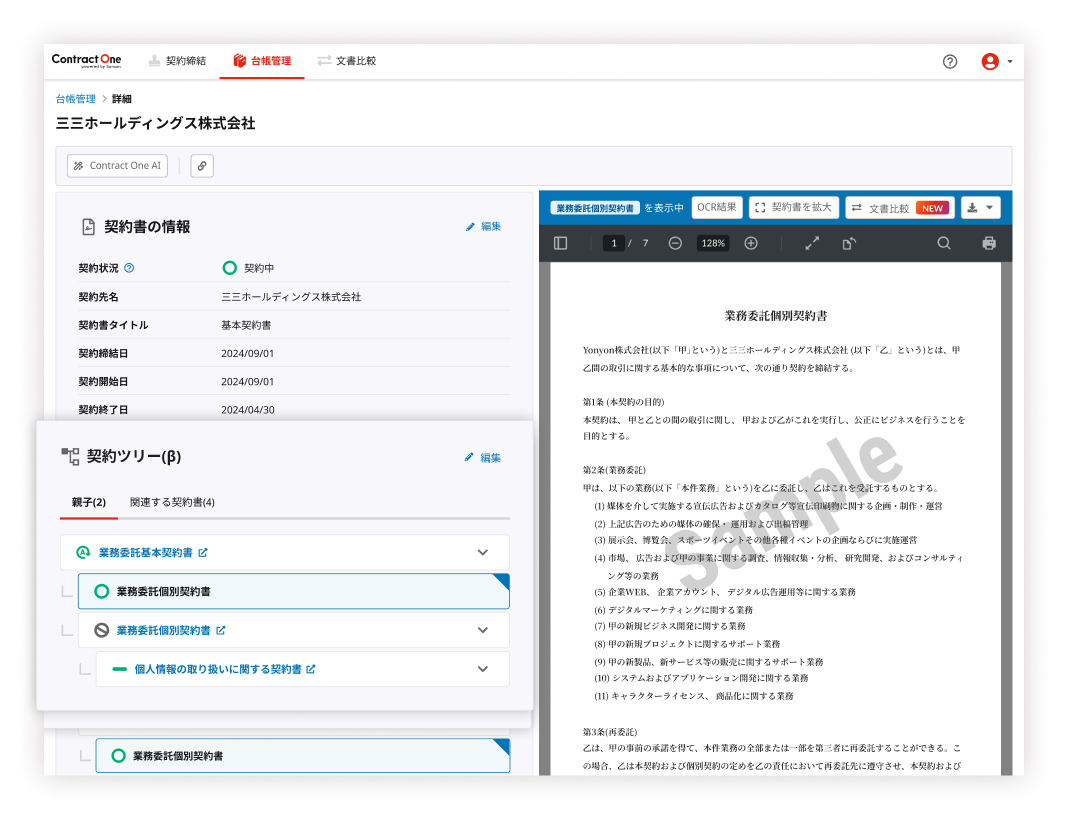Click the fit-to-screen diagonal arrows icon
Screen dimensions: 1068x820
(x=813, y=243)
